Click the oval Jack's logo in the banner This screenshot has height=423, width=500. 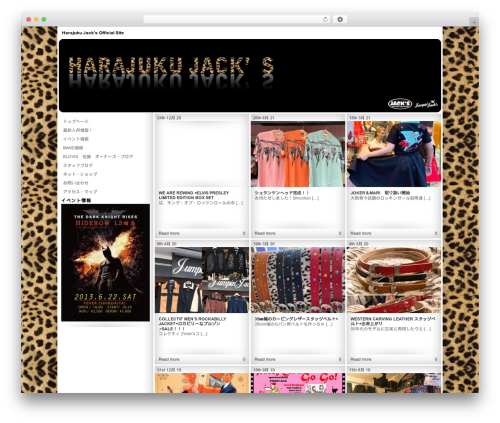400,104
